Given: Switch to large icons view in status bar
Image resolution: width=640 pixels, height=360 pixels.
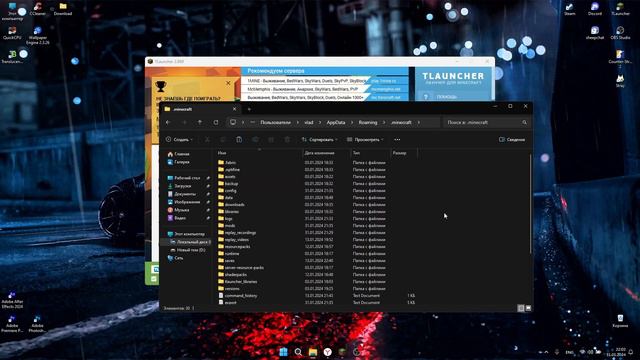Looking at the screenshot, I should pos(528,308).
